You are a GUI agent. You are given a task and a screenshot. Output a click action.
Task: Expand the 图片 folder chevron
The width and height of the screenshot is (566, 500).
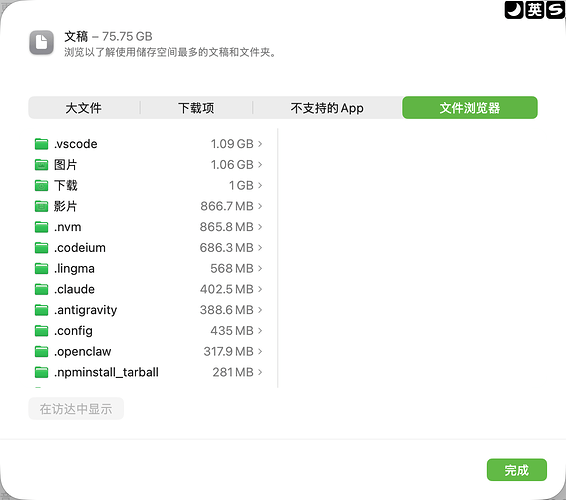(260, 165)
